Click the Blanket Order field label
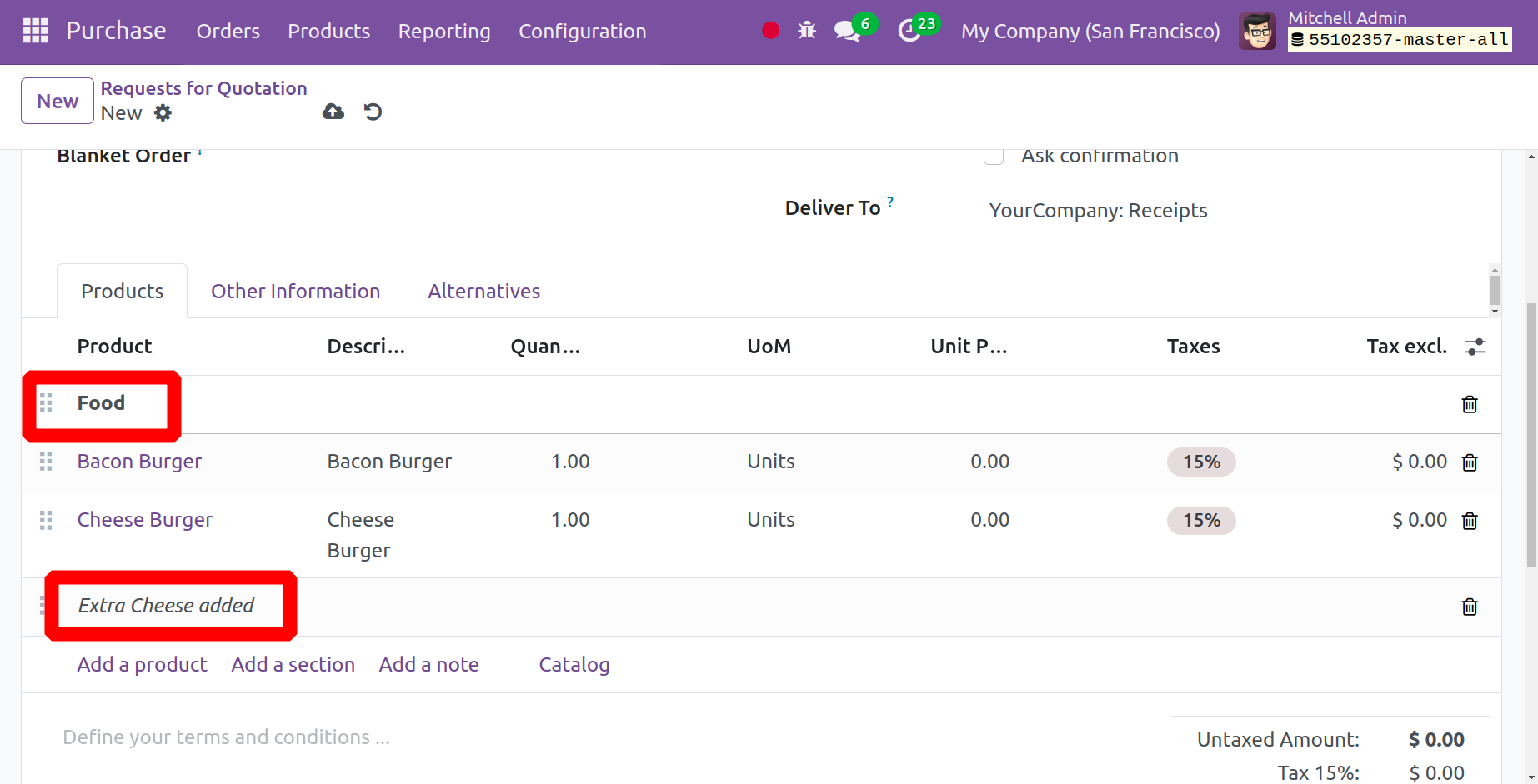Viewport: 1538px width, 784px height. [x=124, y=156]
